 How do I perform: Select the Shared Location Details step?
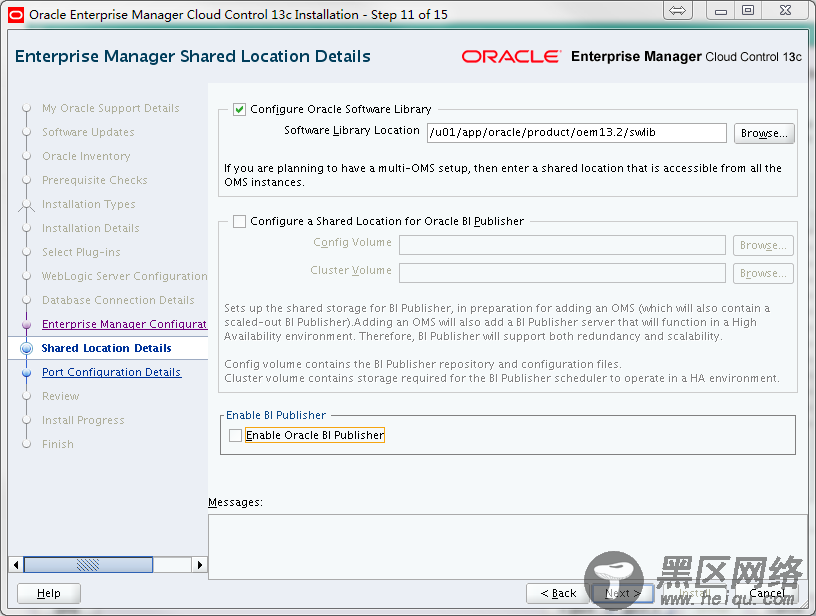pos(107,348)
